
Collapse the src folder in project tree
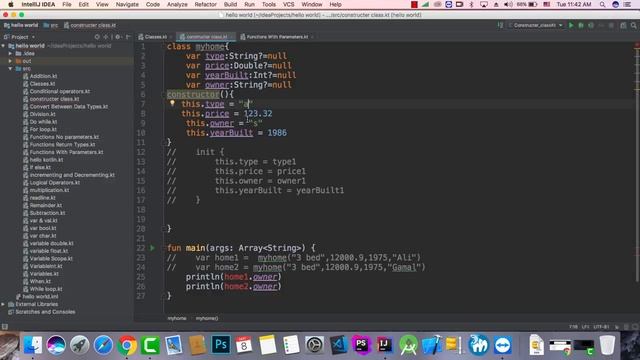pyautogui.click(x=10, y=69)
